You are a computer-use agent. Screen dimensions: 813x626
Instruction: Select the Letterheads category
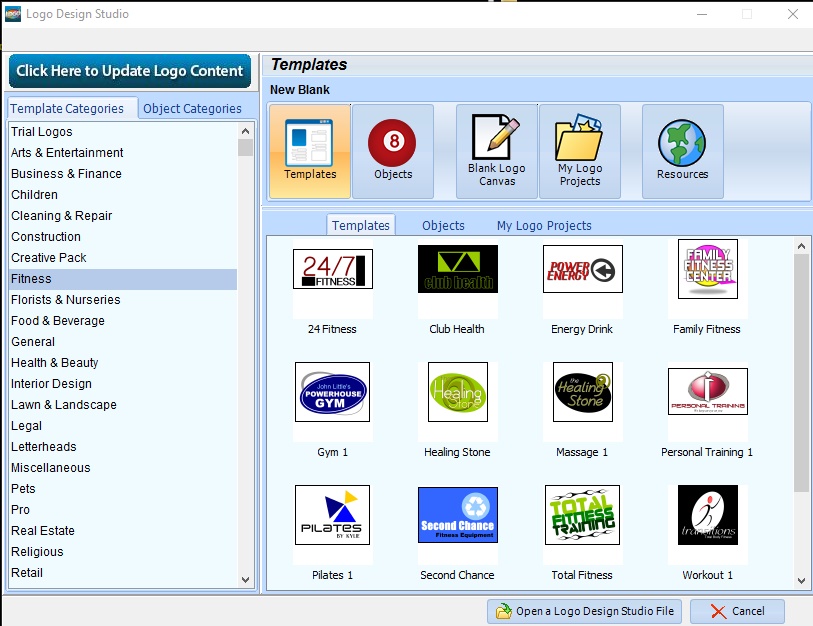[123, 447]
